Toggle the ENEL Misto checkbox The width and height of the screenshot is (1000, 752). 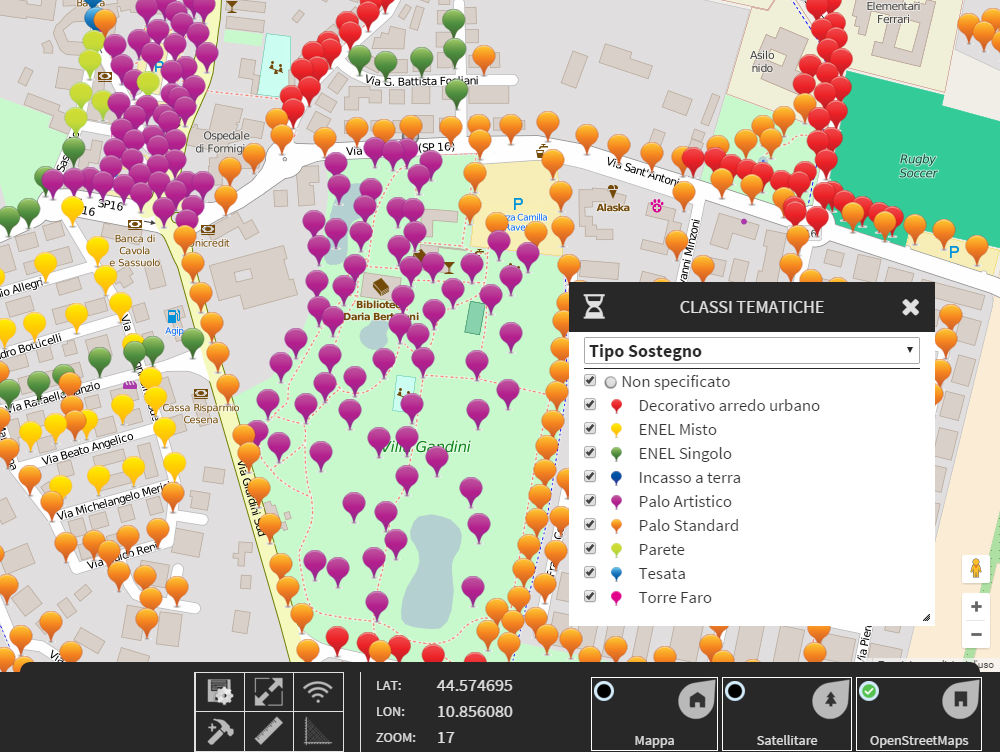coord(591,429)
